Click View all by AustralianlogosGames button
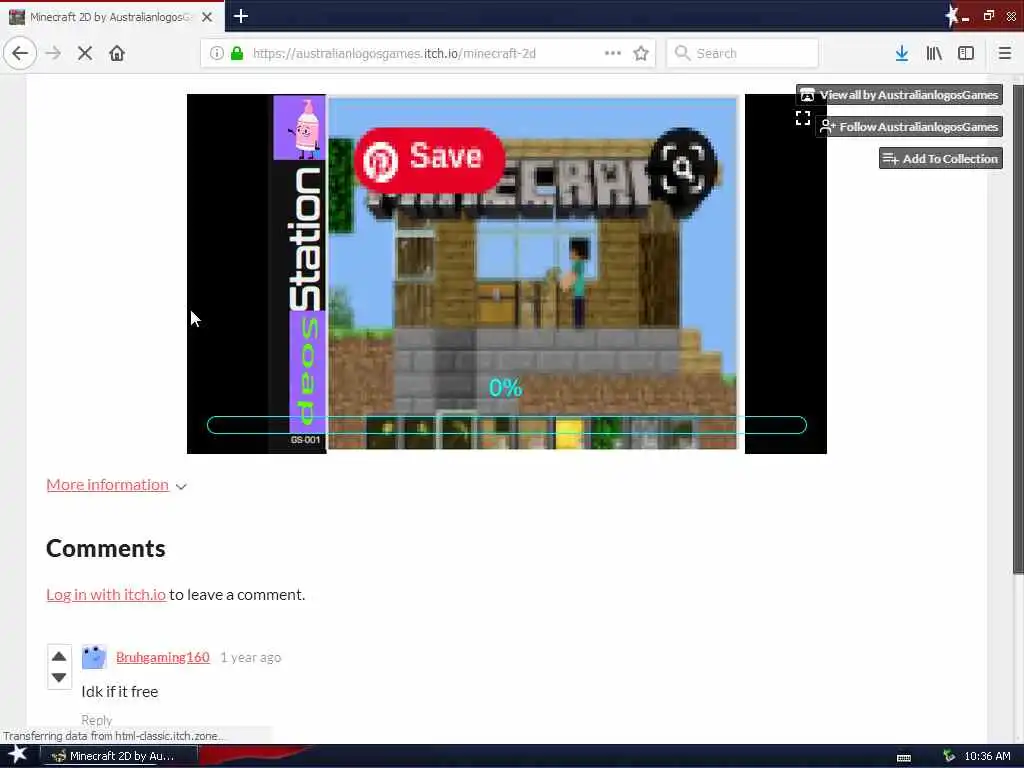 point(899,95)
